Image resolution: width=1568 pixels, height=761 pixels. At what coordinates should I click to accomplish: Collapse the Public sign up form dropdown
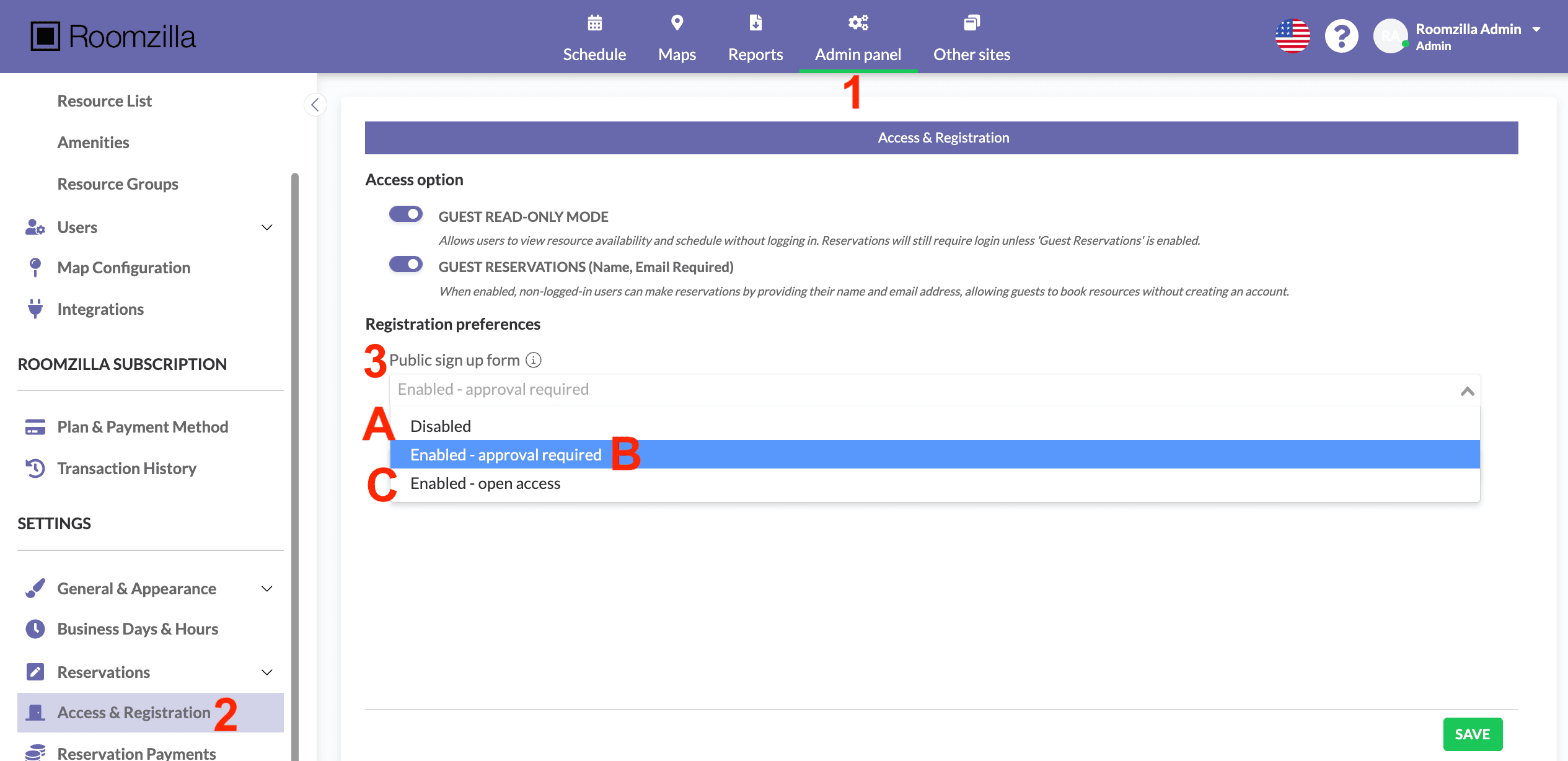coord(1467,390)
